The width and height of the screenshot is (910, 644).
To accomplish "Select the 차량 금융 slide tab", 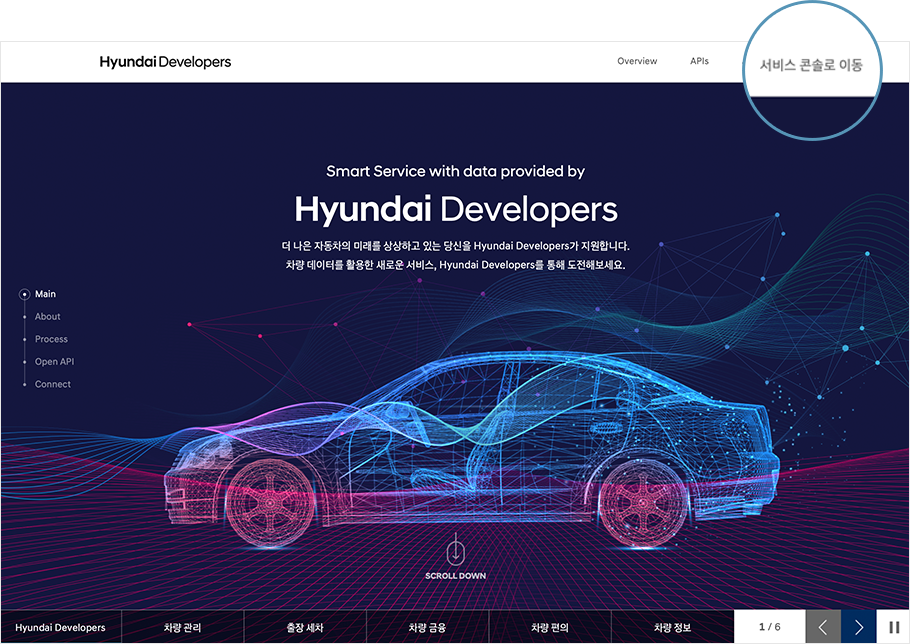I will coord(427,627).
